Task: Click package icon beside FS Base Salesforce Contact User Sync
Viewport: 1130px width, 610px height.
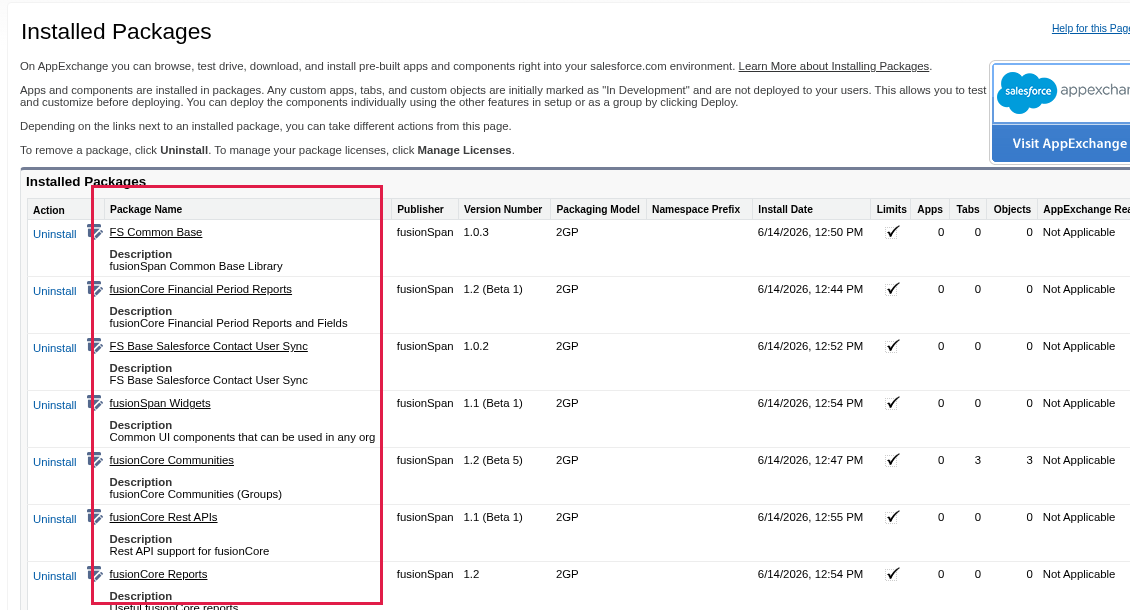Action: pos(95,345)
